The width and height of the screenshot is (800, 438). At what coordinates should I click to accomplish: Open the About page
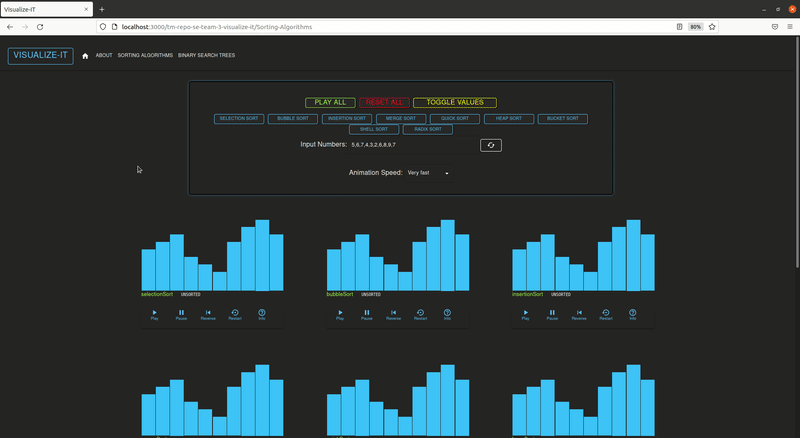[x=104, y=56]
